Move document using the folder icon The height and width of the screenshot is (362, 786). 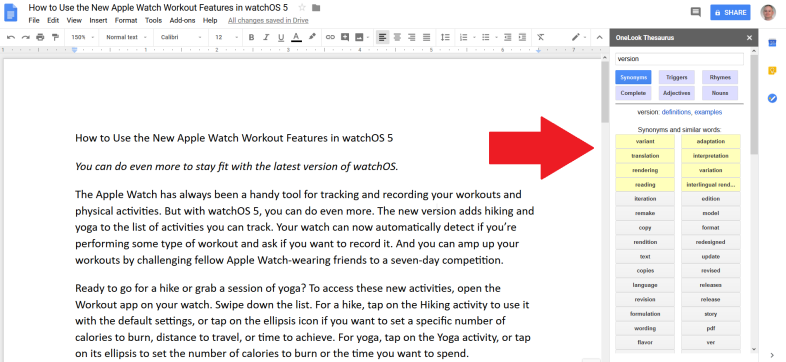click(x=316, y=8)
